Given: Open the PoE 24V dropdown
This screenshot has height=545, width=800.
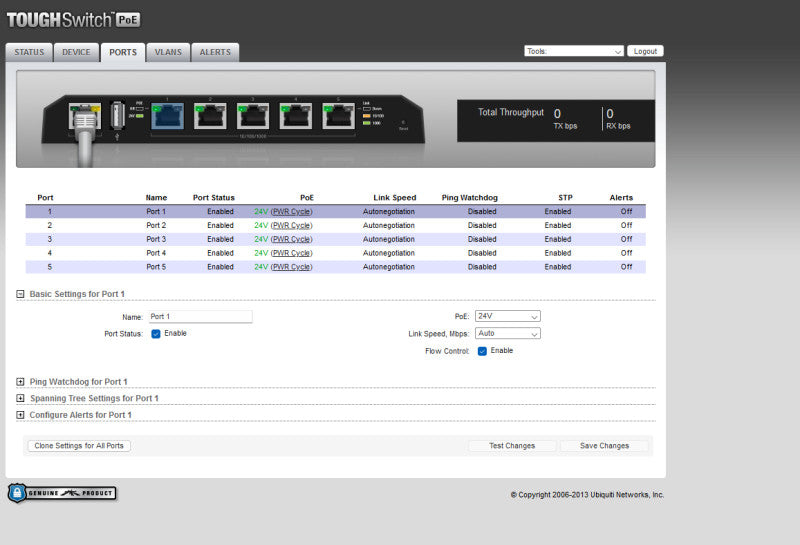Looking at the screenshot, I should 508,316.
